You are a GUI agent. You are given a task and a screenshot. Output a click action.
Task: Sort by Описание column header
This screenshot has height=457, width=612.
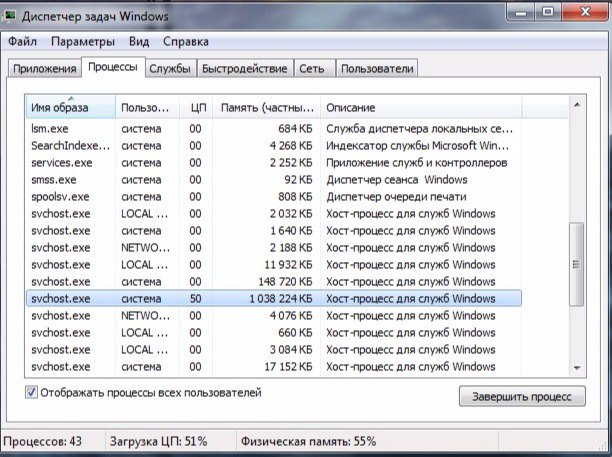pos(421,107)
